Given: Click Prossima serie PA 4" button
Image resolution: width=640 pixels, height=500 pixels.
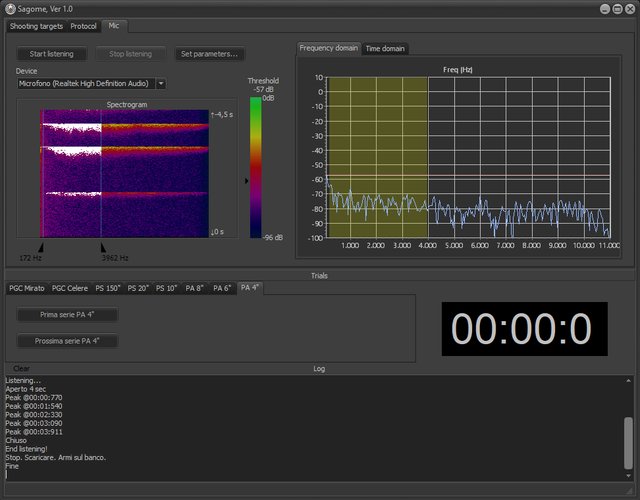Looking at the screenshot, I should click(x=67, y=341).
